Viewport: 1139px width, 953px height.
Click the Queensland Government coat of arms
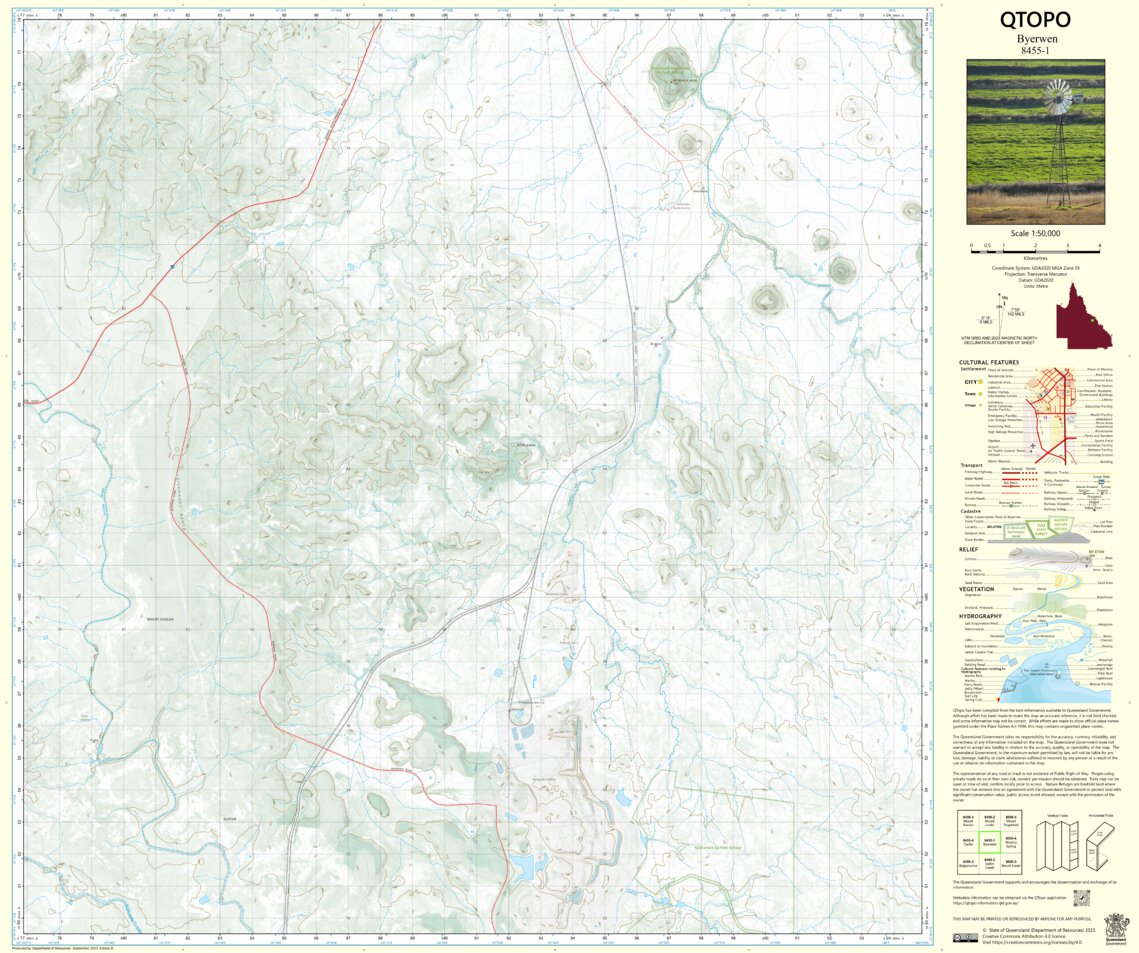(x=1116, y=927)
